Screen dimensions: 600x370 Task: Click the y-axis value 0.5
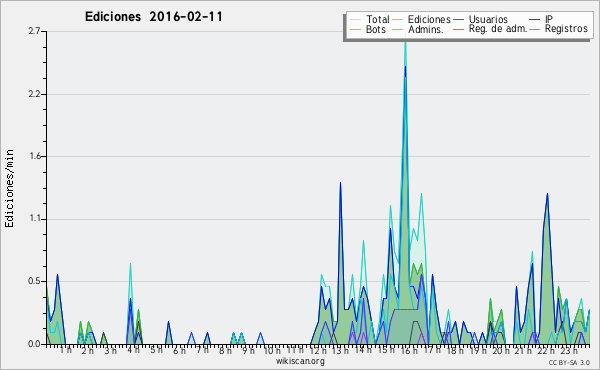click(34, 281)
